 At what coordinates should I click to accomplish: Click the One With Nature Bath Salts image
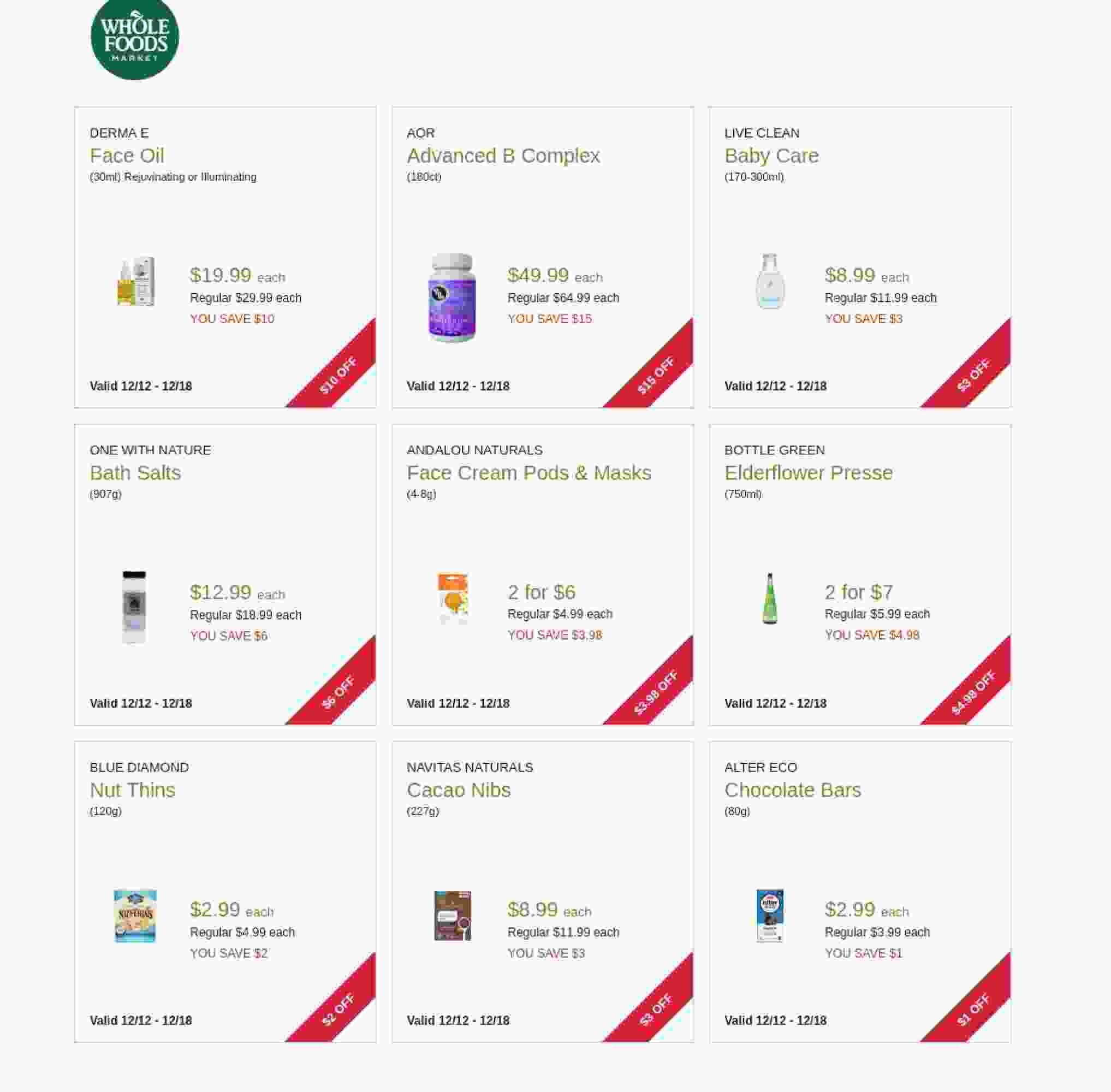(x=135, y=607)
